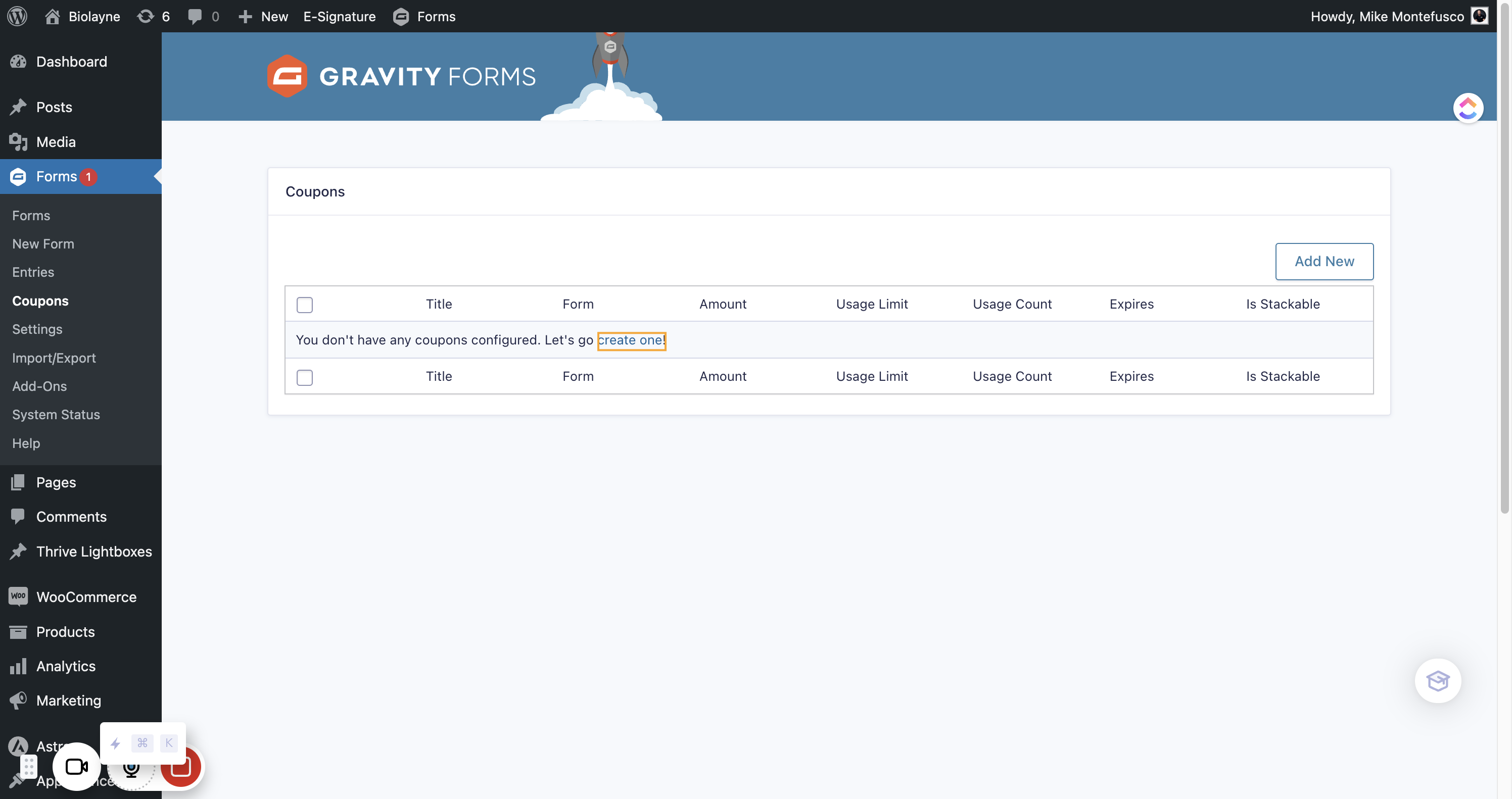Click the Amount header column label

pyautogui.click(x=723, y=304)
